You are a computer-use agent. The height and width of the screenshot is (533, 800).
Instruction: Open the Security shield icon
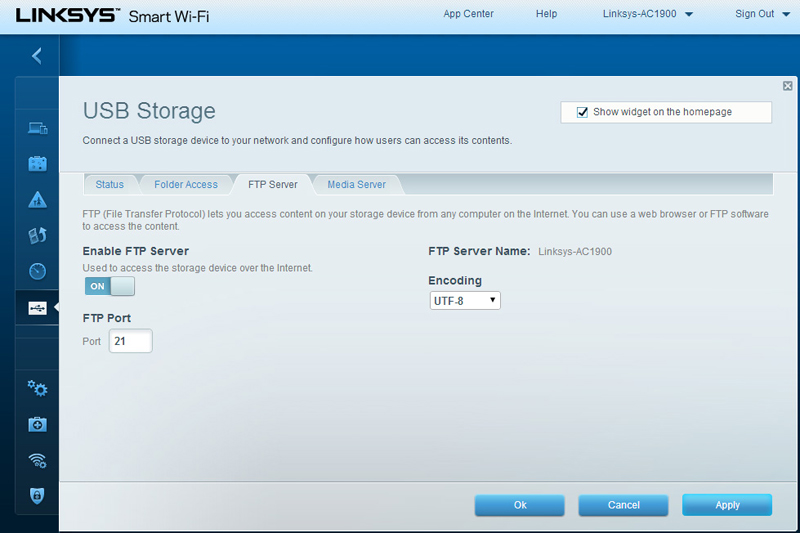click(x=37, y=495)
